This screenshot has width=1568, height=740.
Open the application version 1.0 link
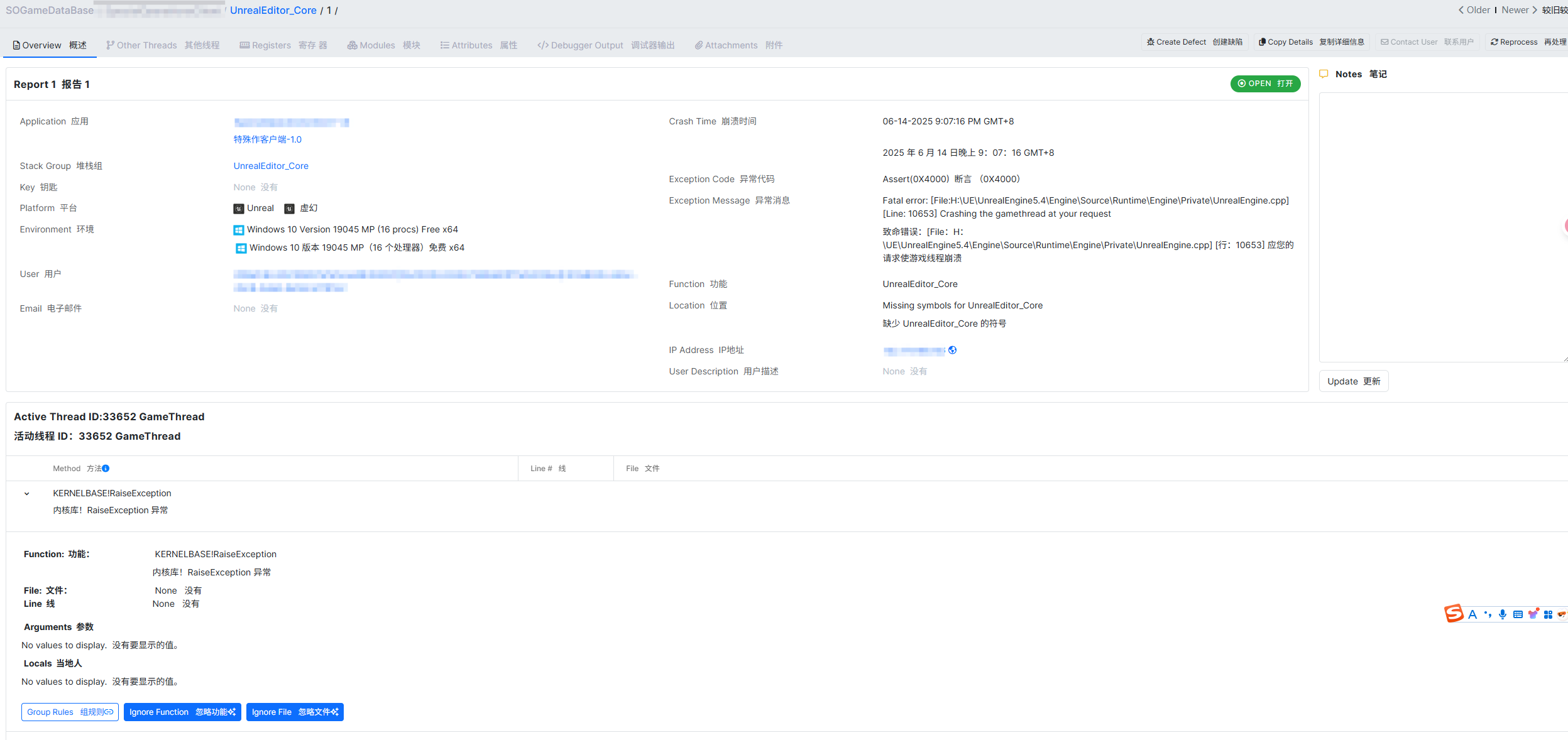click(268, 139)
